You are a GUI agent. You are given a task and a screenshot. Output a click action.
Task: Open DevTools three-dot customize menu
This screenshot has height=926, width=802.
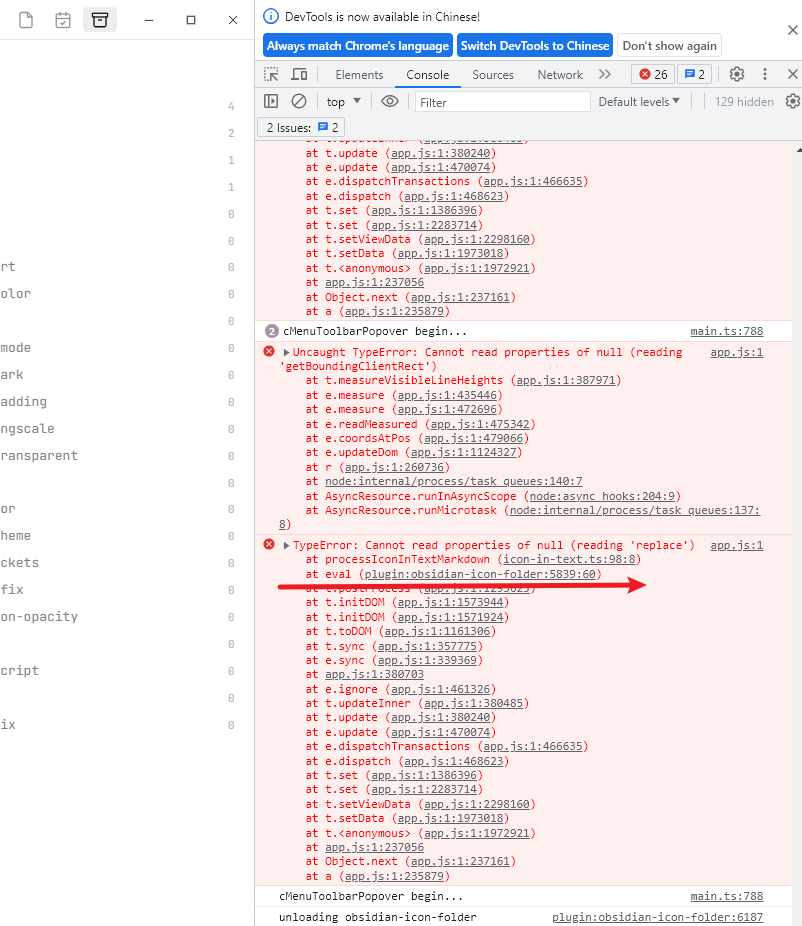coord(765,74)
